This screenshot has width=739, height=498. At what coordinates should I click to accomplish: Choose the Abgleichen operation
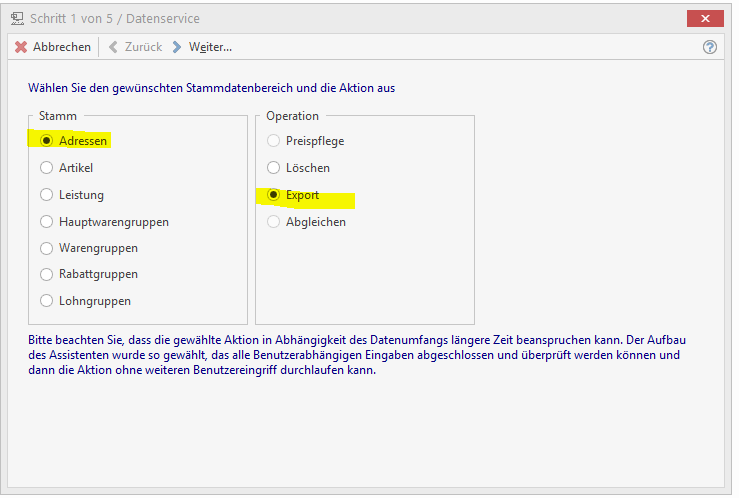coord(273,222)
